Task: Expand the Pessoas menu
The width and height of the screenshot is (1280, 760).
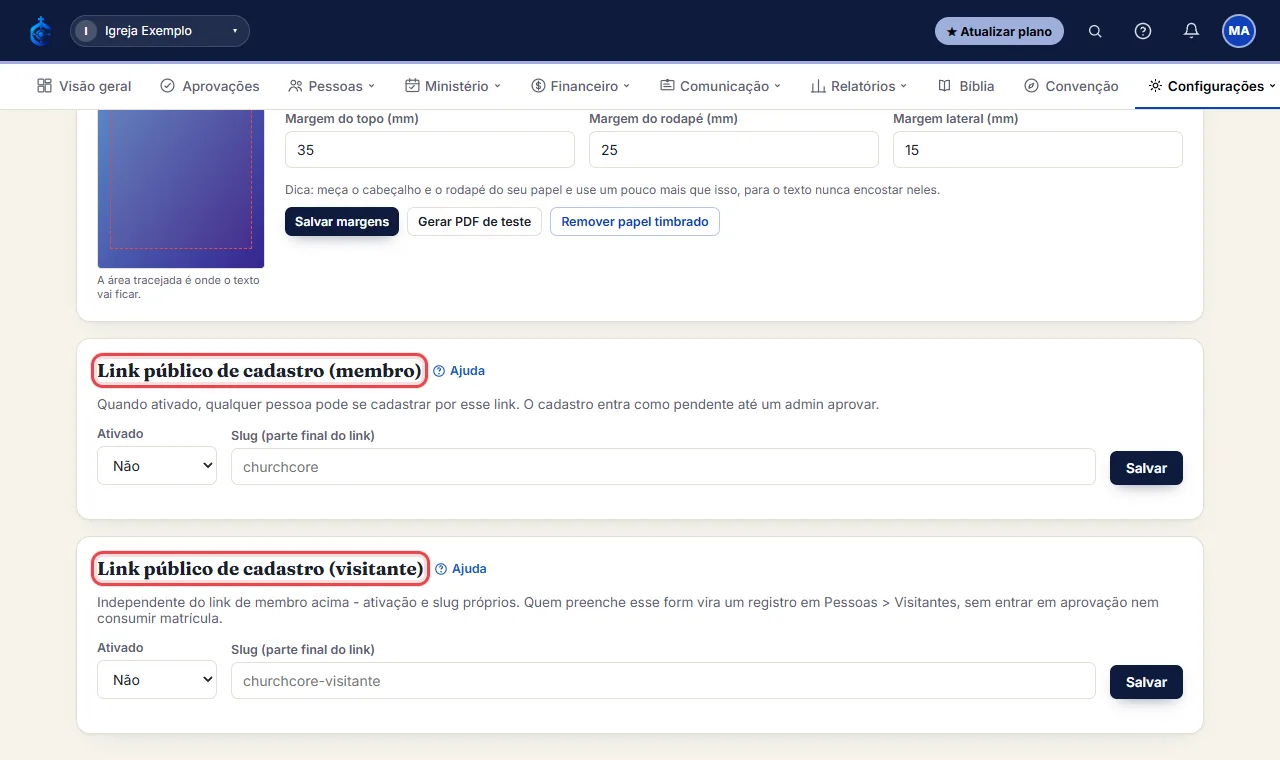Action: pos(331,86)
